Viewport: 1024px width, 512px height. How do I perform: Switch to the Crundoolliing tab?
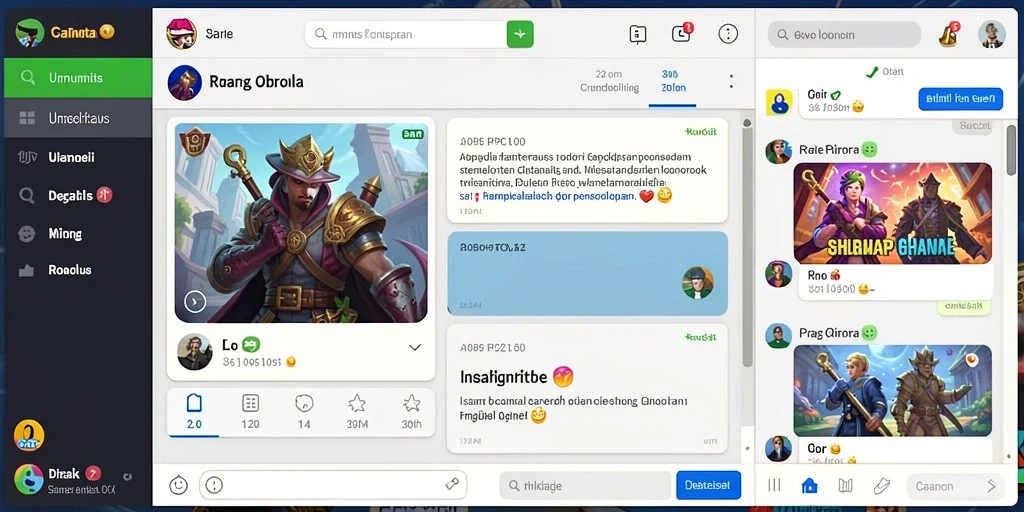(x=609, y=81)
